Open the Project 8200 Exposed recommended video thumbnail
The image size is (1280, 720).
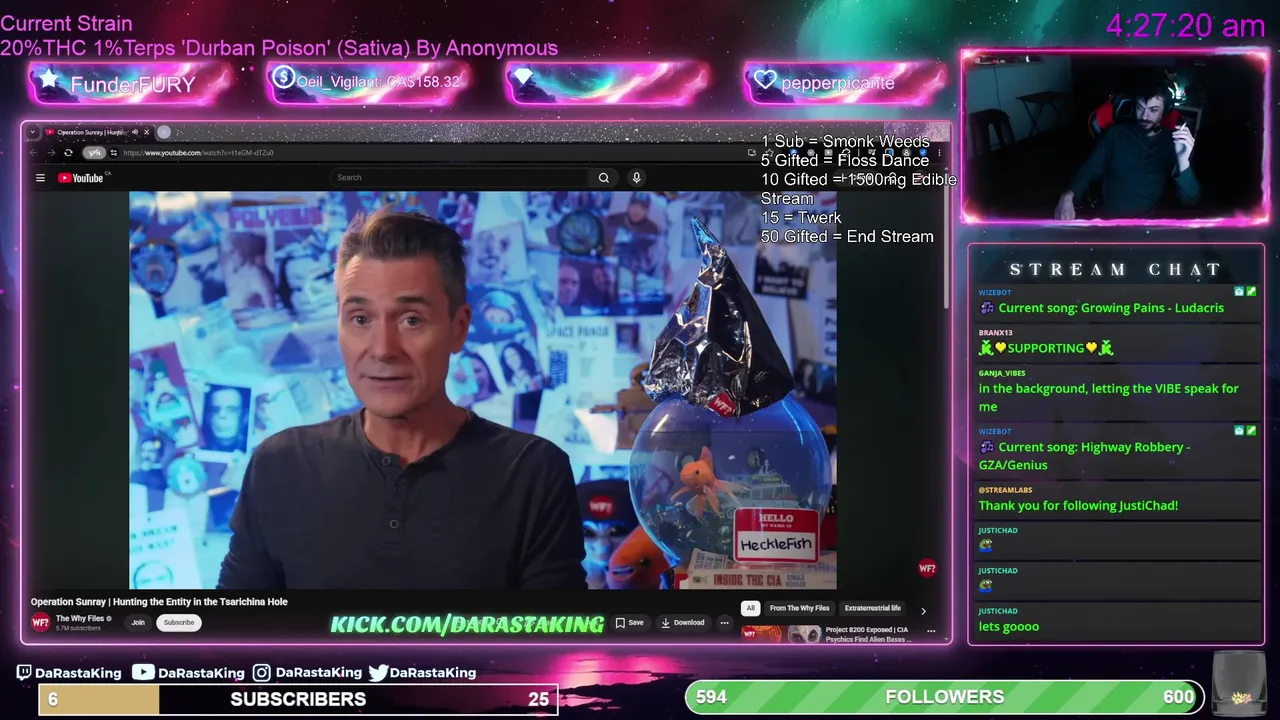tap(781, 634)
